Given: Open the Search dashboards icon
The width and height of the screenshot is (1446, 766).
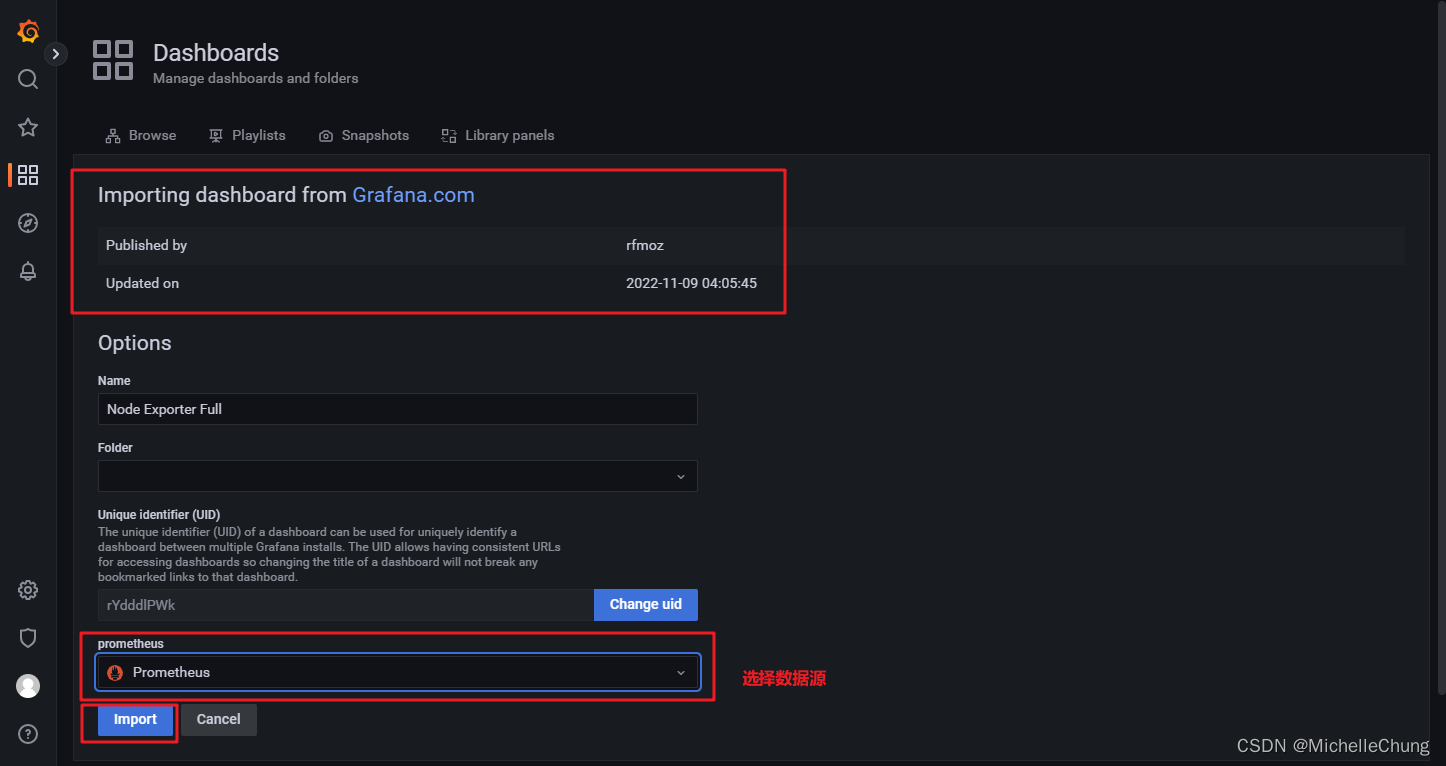Looking at the screenshot, I should click(28, 79).
